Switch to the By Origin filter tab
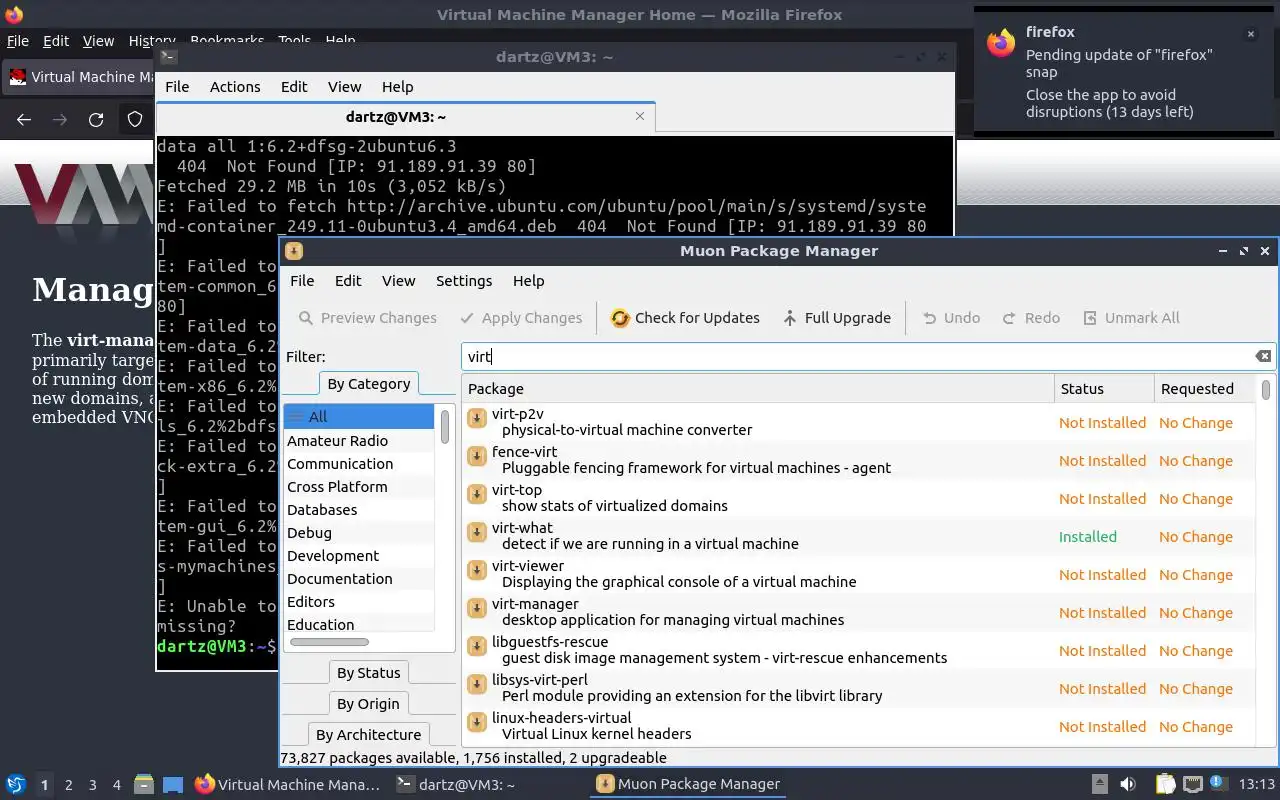 [x=368, y=704]
